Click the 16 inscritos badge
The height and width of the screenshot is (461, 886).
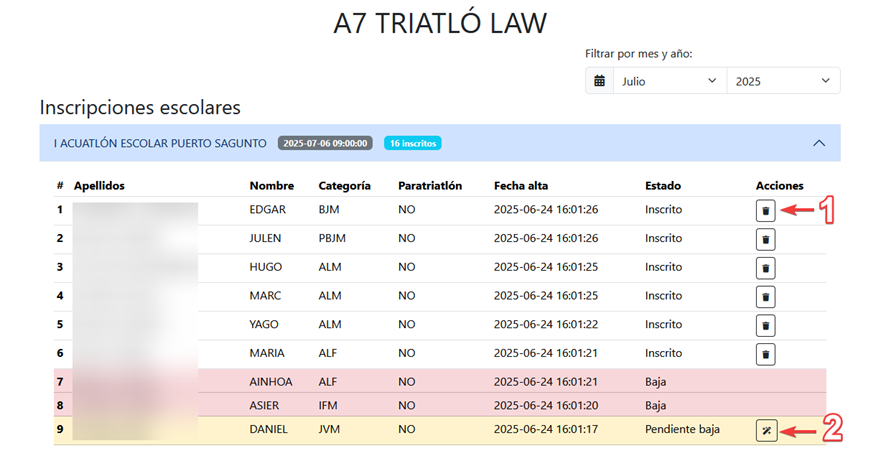412,143
